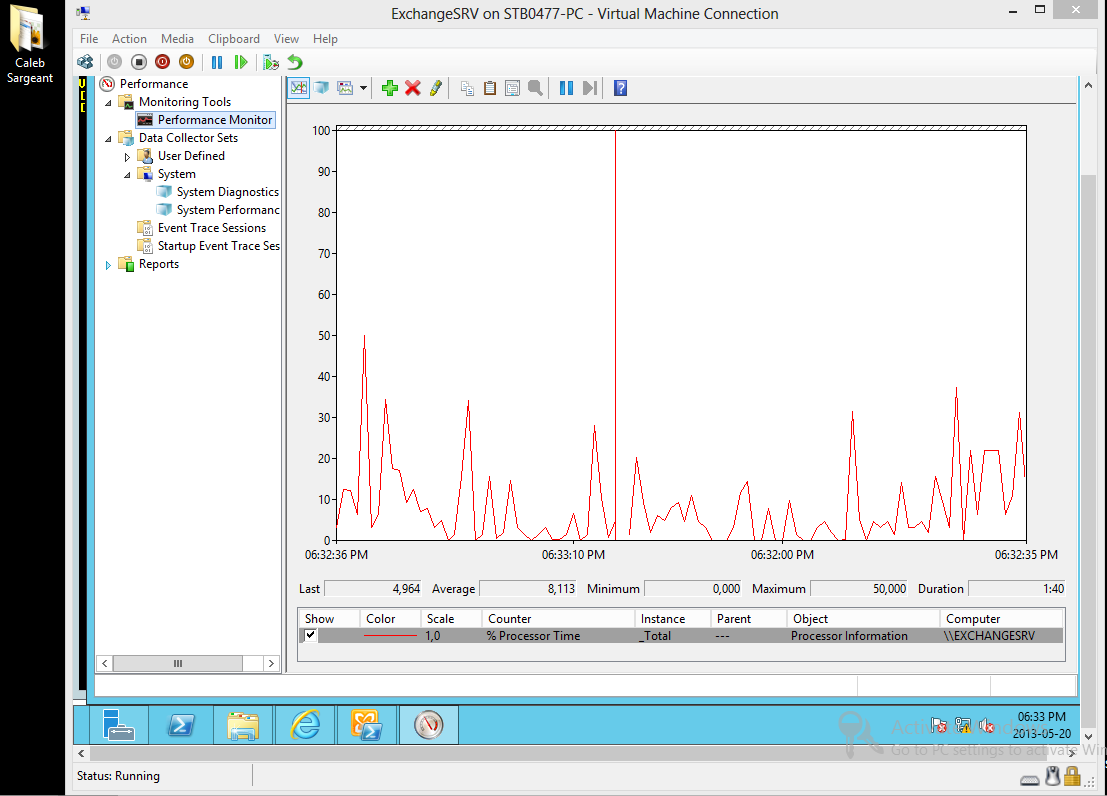
Task: Click the Change Graph Type icon
Action: (x=345, y=88)
